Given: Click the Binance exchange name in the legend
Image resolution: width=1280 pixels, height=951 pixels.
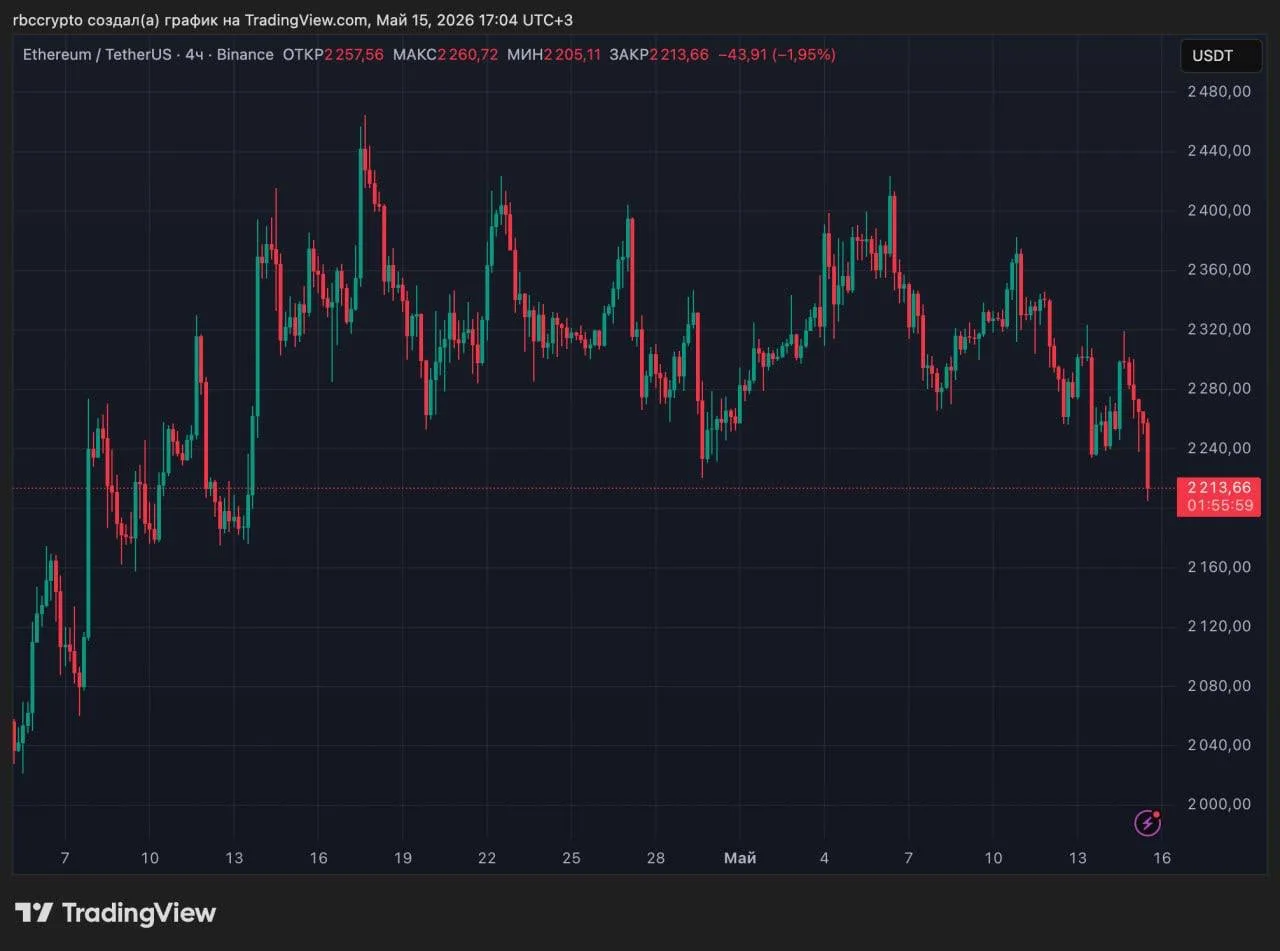Looking at the screenshot, I should coord(243,54).
